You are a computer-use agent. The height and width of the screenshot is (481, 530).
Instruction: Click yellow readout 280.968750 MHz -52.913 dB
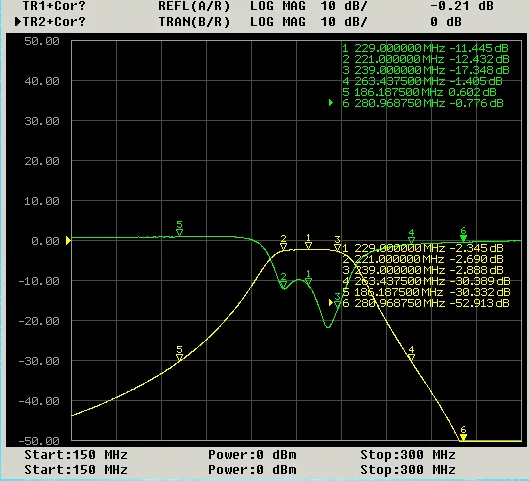426,303
